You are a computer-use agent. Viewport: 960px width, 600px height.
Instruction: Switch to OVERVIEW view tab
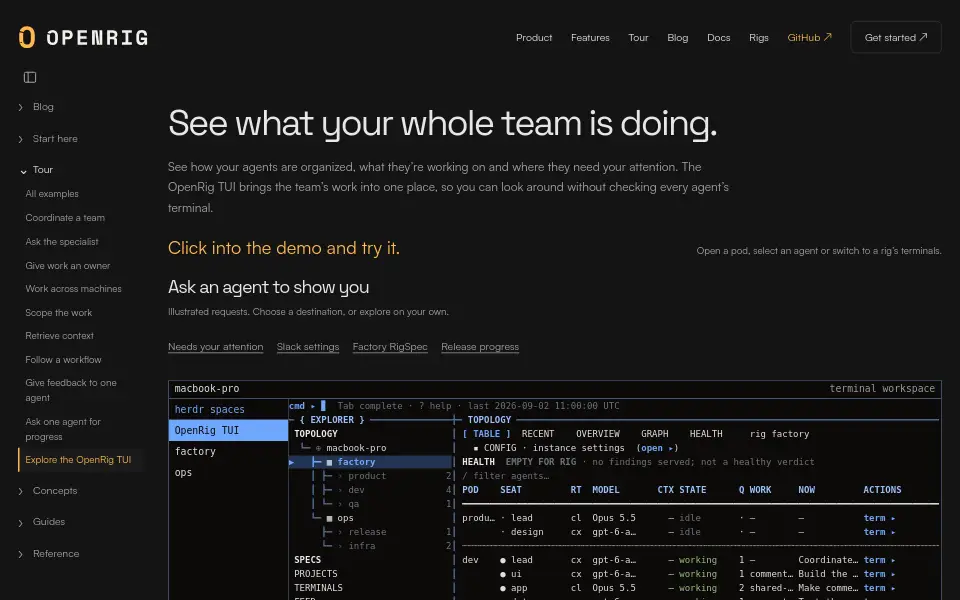tap(598, 434)
